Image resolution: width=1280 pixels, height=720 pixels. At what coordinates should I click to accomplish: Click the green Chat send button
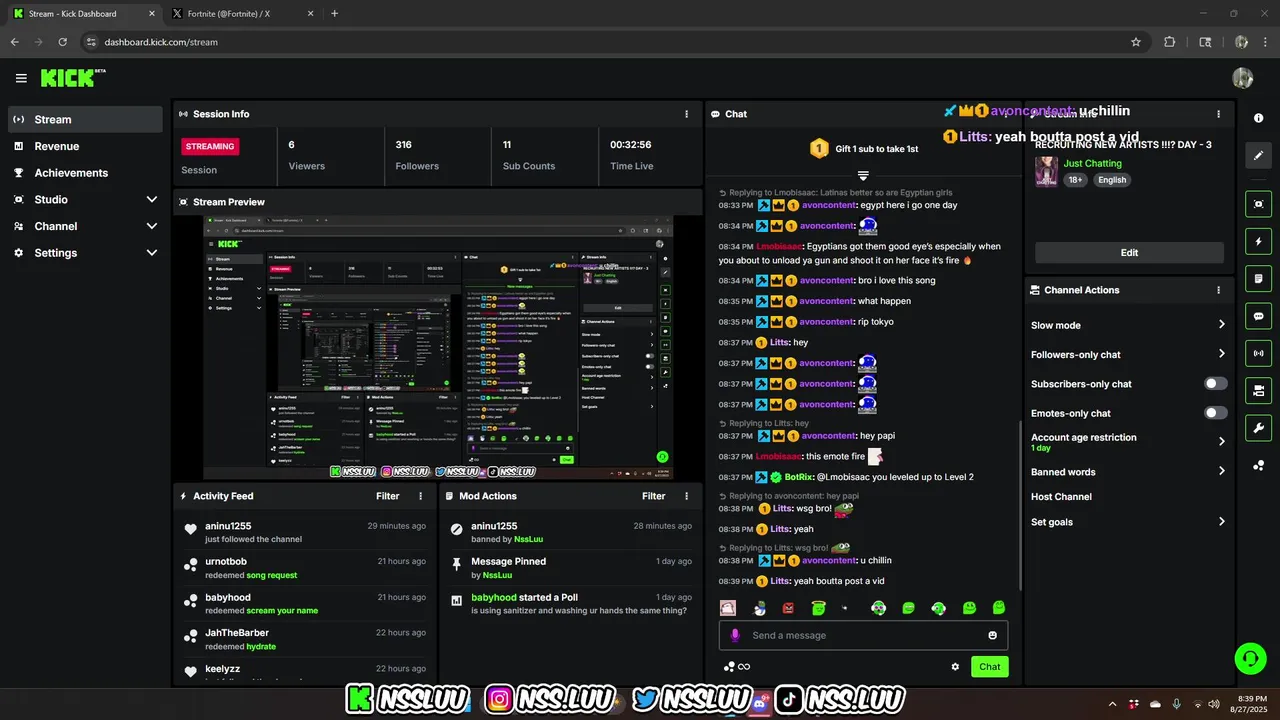click(x=989, y=667)
